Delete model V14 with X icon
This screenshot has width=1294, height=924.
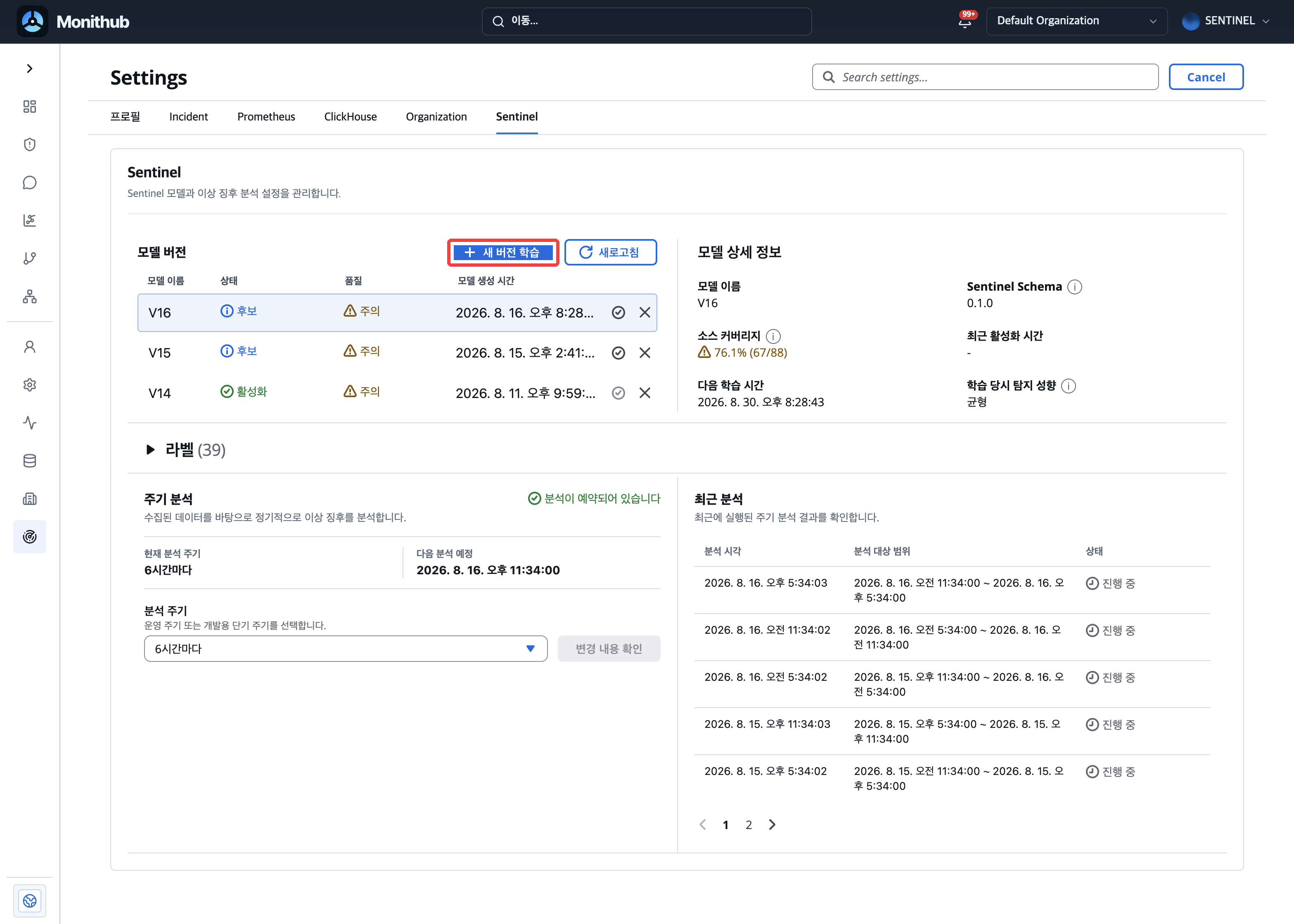click(x=645, y=393)
